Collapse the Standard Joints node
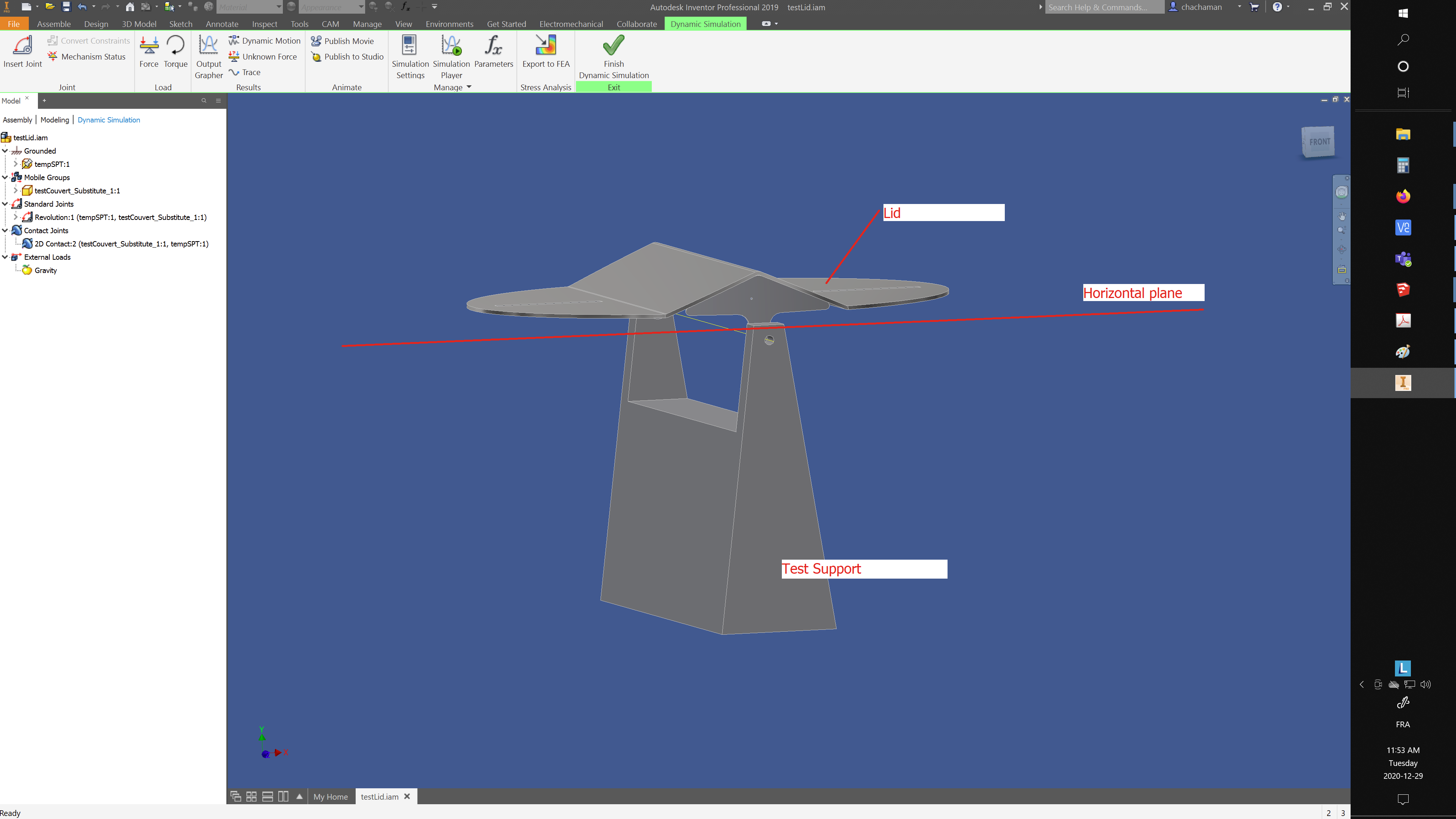Screen dimensions: 1456x819 click(x=5, y=204)
